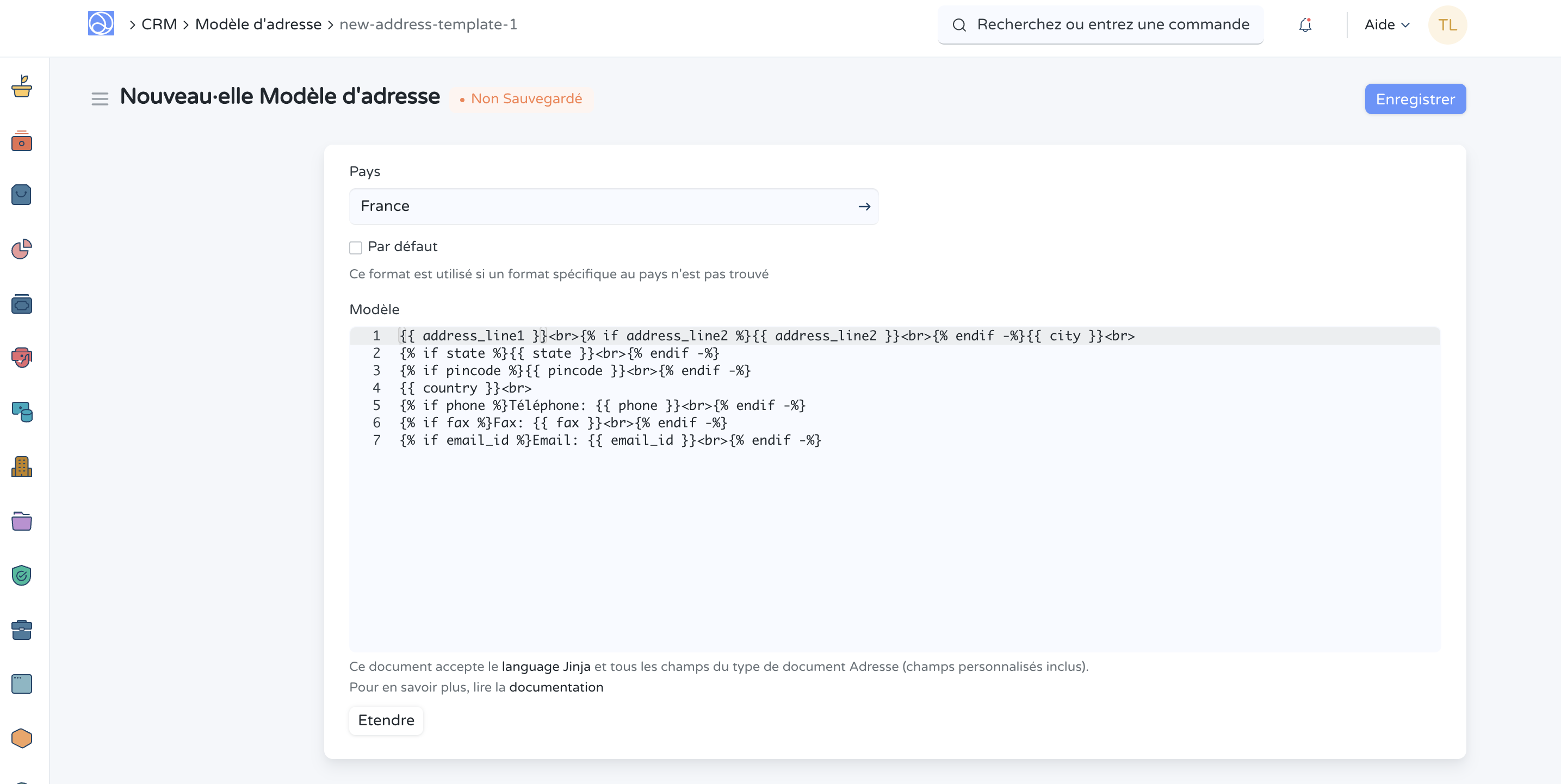
Task: Open the purple folder Projects icon
Action: click(22, 521)
